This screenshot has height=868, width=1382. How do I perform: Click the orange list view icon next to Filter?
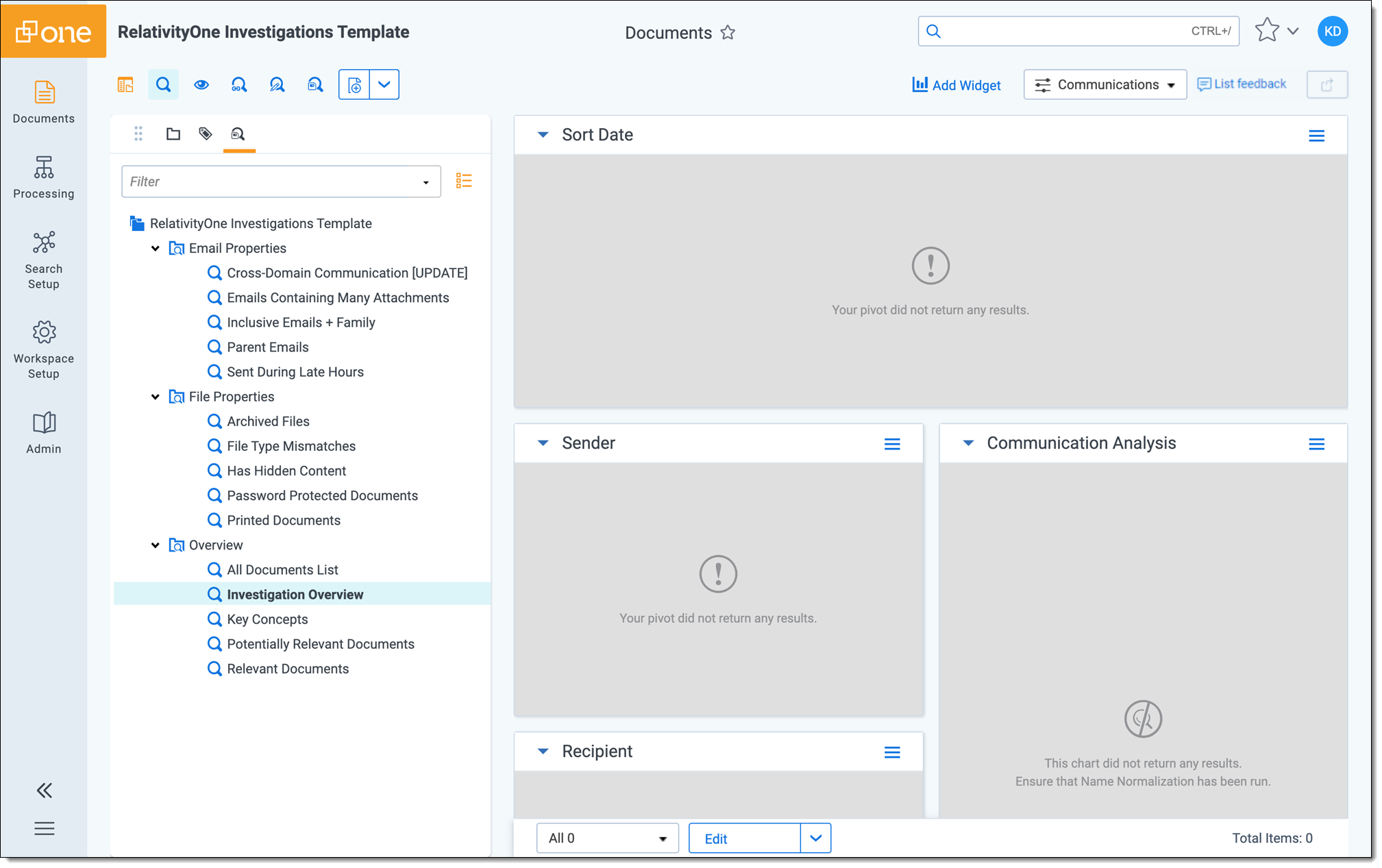[464, 181]
